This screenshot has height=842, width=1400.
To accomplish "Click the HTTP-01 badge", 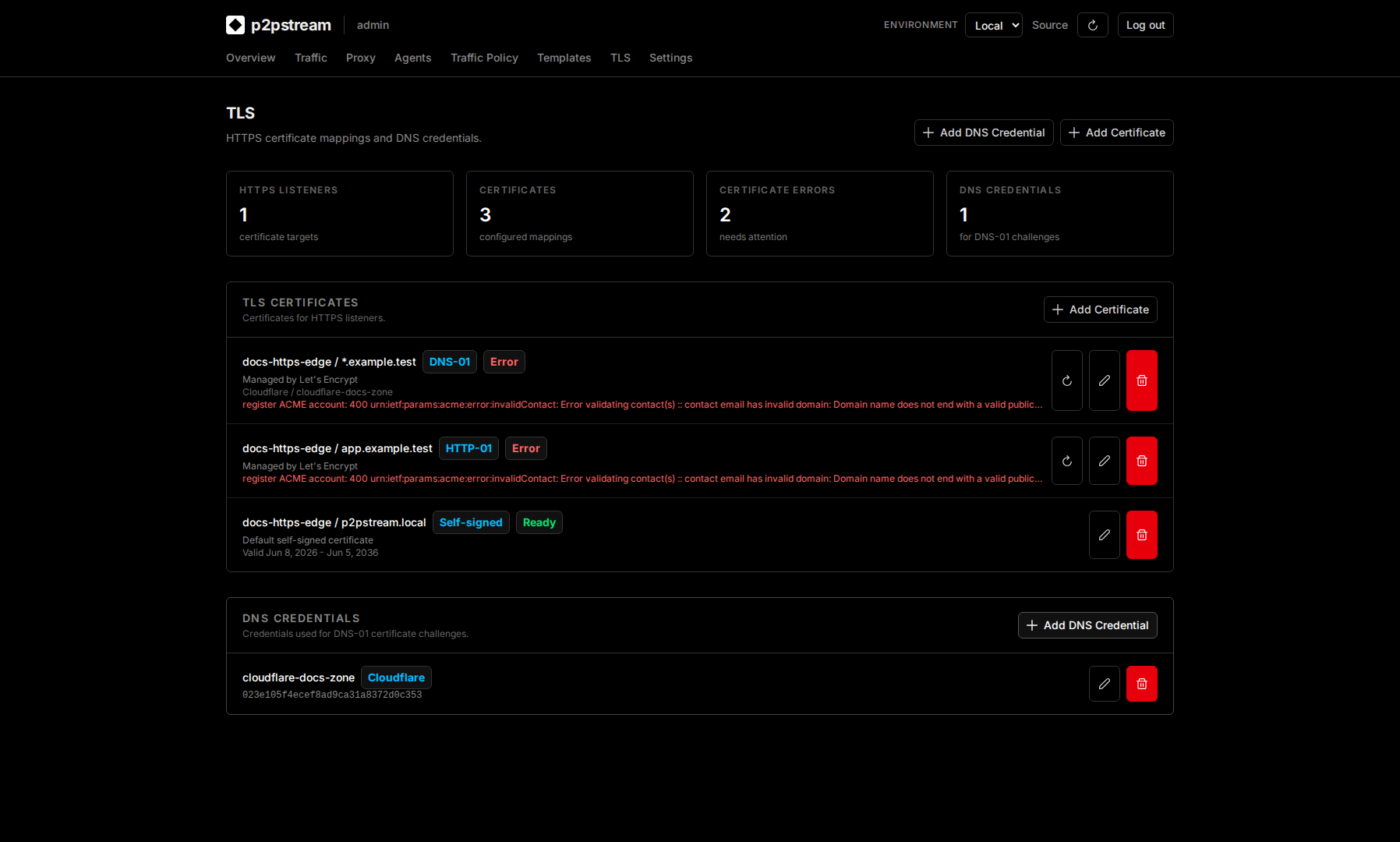I will 468,448.
